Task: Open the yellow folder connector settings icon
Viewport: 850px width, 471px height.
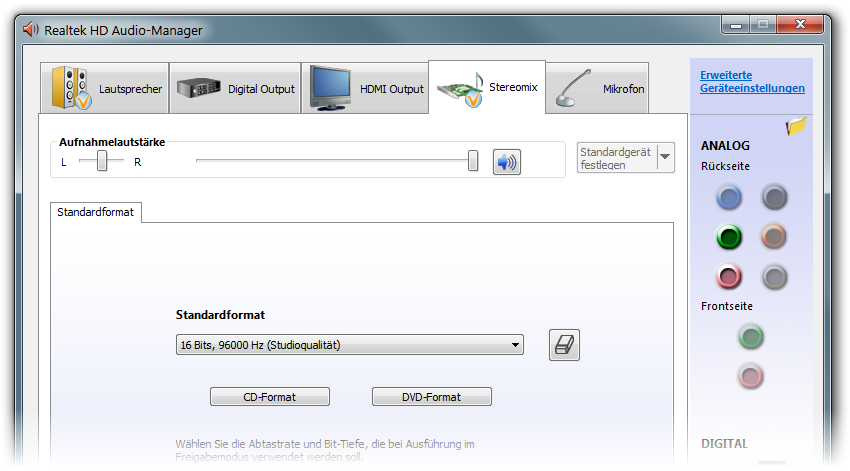Action: (x=796, y=126)
